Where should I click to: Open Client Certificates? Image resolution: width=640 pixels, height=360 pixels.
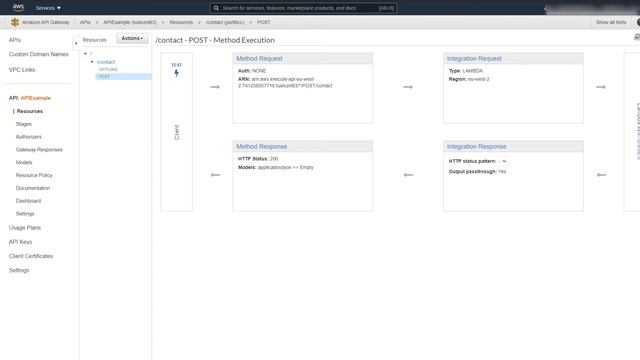pyautogui.click(x=31, y=256)
